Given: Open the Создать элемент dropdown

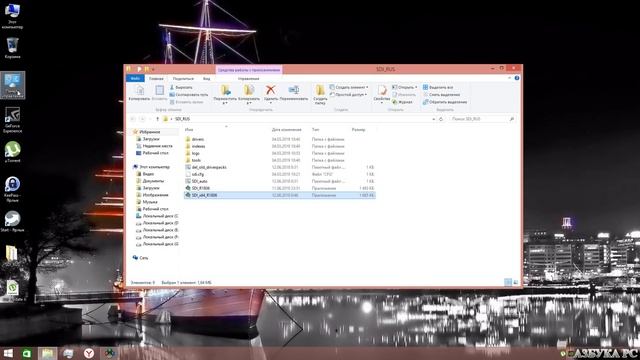Looking at the screenshot, I should (349, 87).
